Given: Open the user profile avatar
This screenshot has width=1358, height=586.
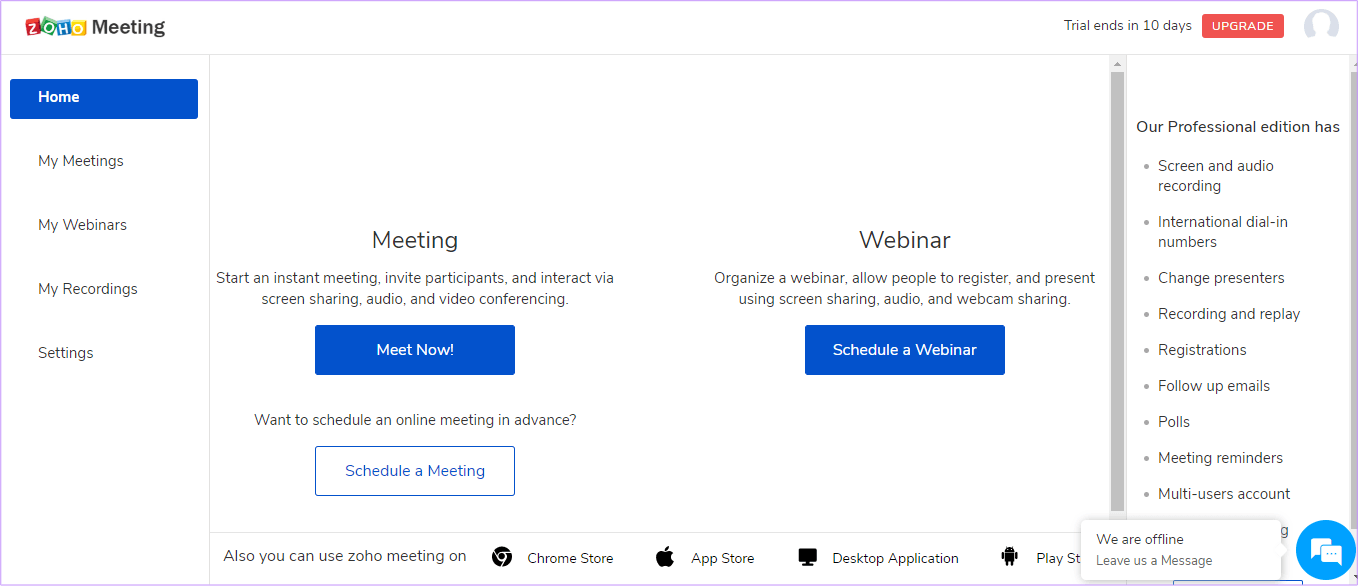Looking at the screenshot, I should pos(1321,26).
